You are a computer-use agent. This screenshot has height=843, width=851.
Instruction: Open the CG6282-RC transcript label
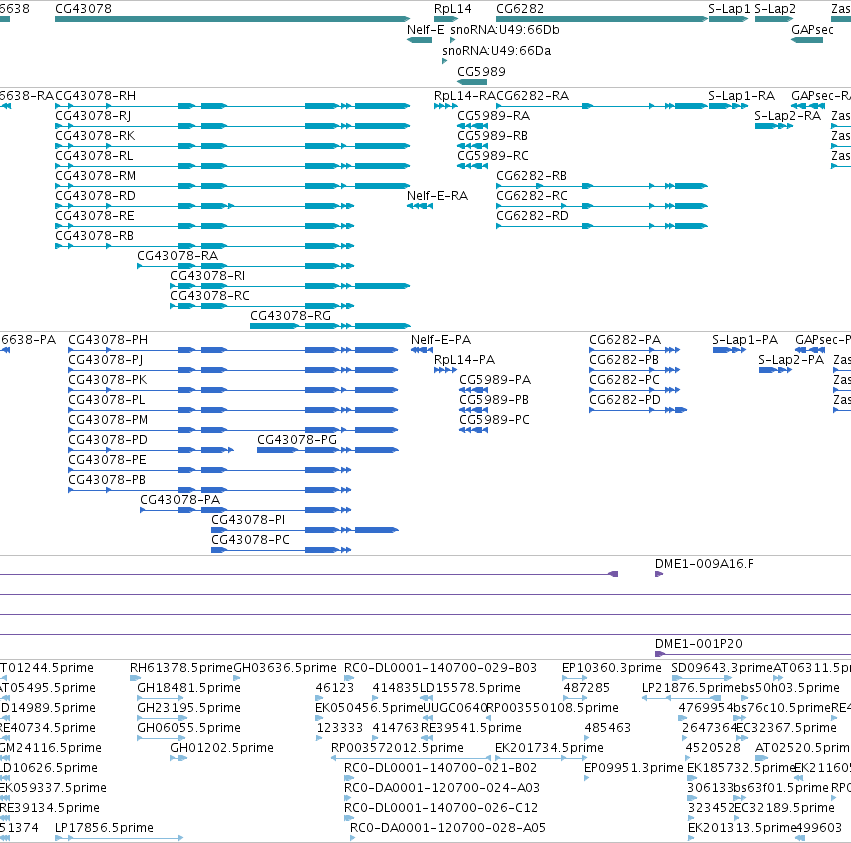point(532,196)
